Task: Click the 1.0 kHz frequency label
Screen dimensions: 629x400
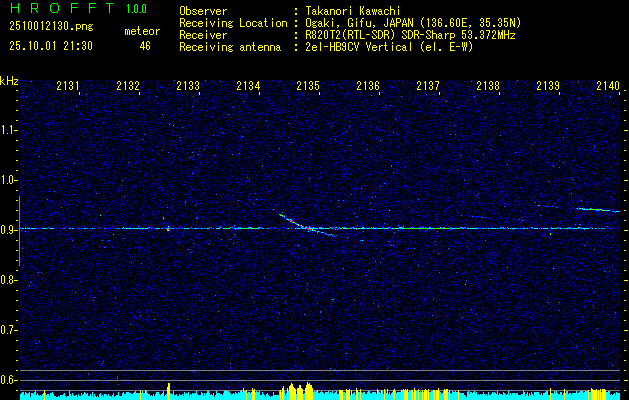Action: 8,180
